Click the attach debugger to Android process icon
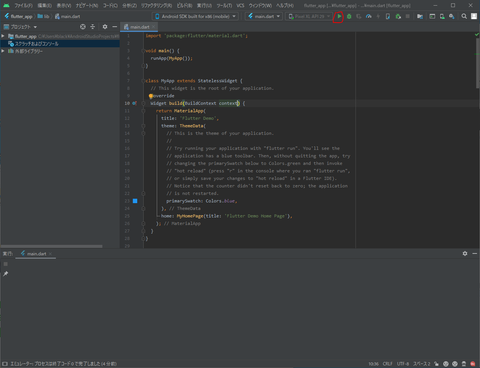The width and height of the screenshot is (480, 368). point(388,16)
